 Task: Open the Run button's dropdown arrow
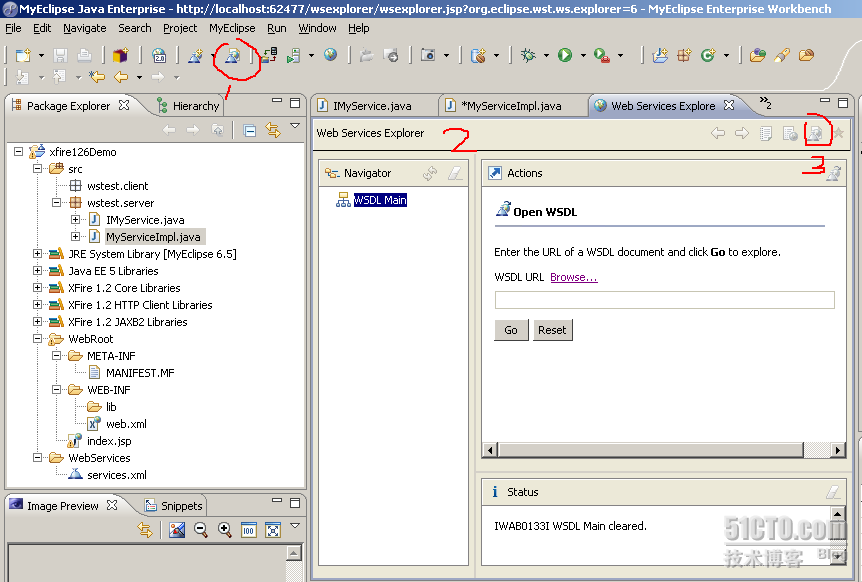tap(583, 55)
